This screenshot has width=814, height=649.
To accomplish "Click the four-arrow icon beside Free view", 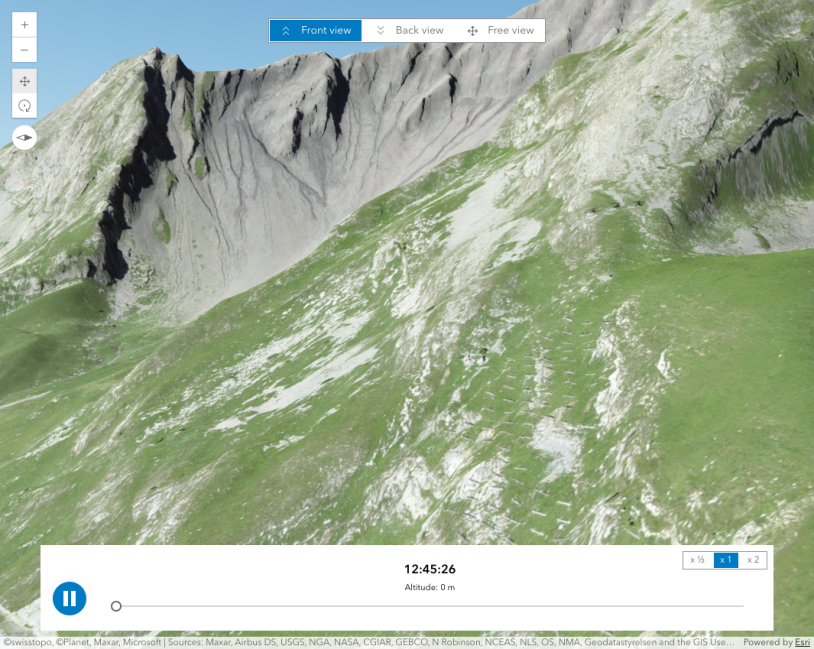I will tap(472, 31).
